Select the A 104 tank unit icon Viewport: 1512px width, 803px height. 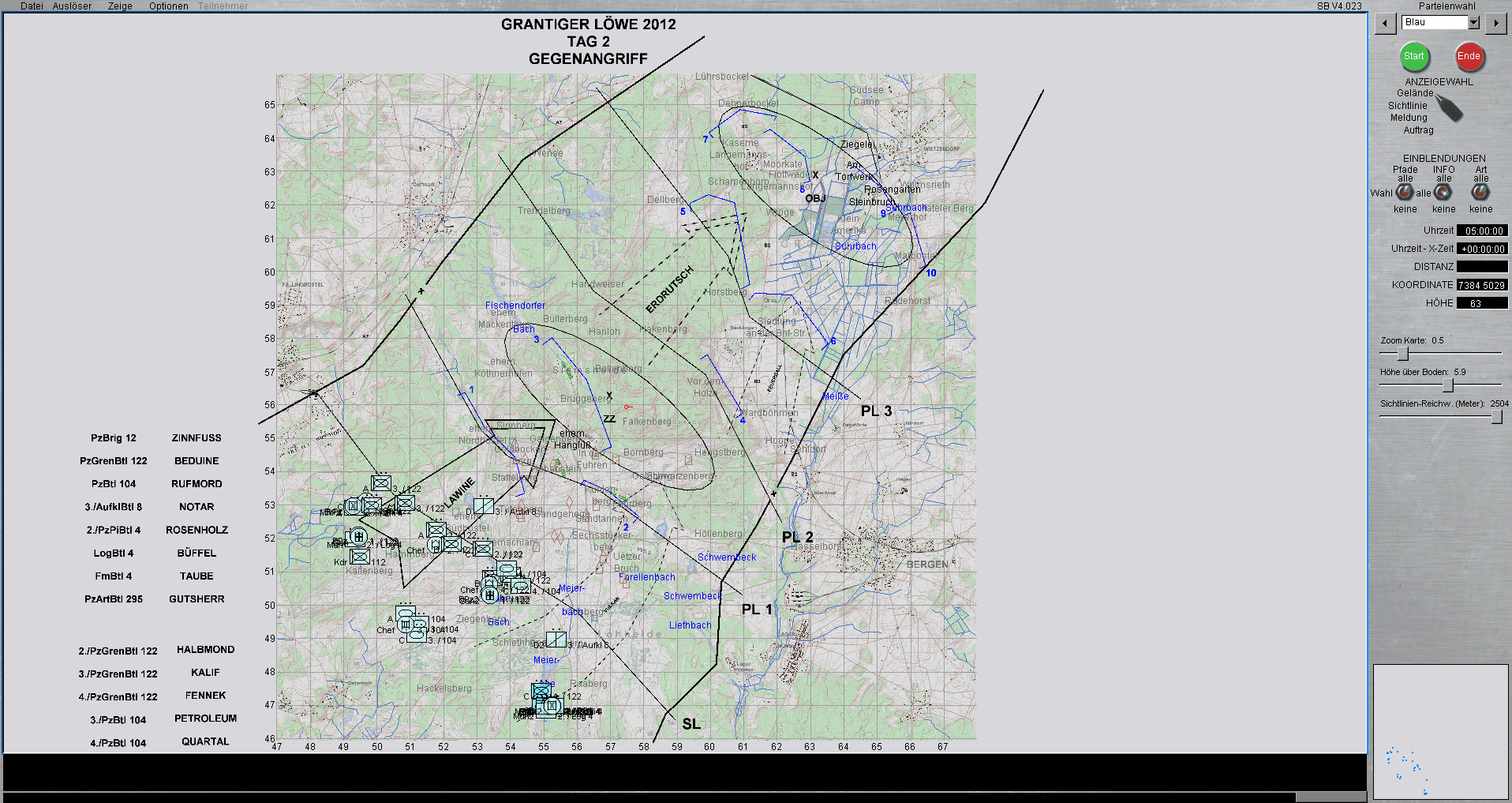[x=406, y=612]
